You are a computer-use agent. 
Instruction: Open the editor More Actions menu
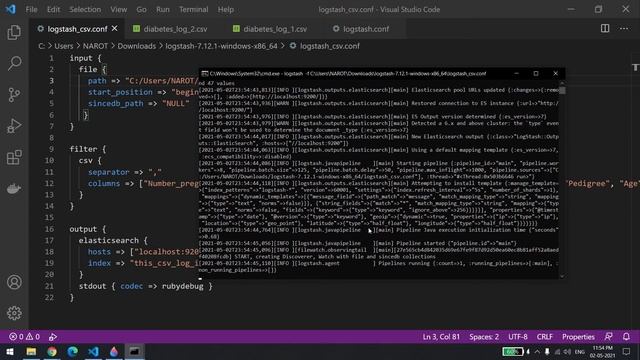[624, 28]
